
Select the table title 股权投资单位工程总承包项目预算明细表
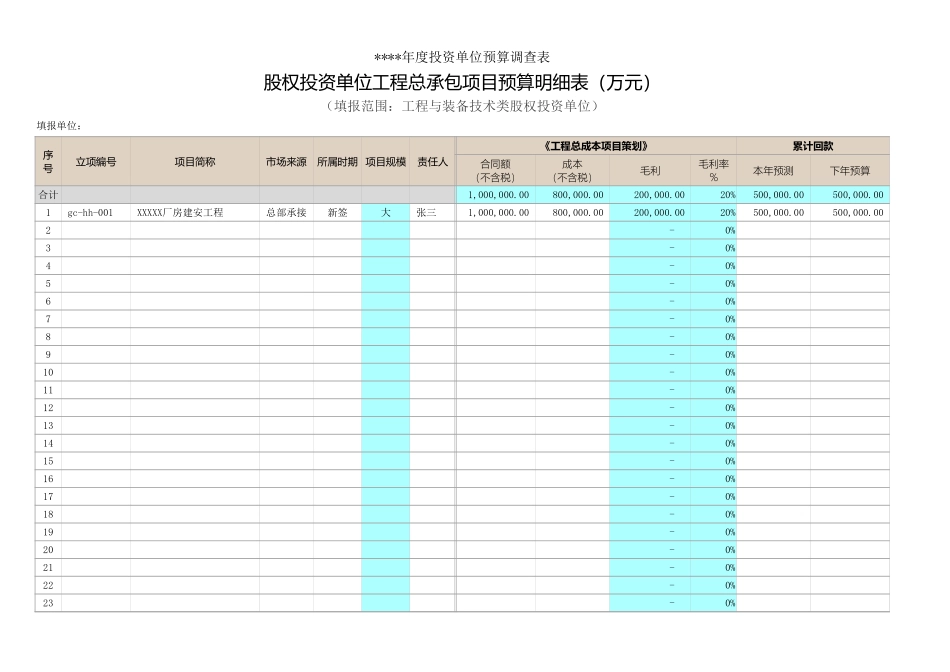(456, 82)
